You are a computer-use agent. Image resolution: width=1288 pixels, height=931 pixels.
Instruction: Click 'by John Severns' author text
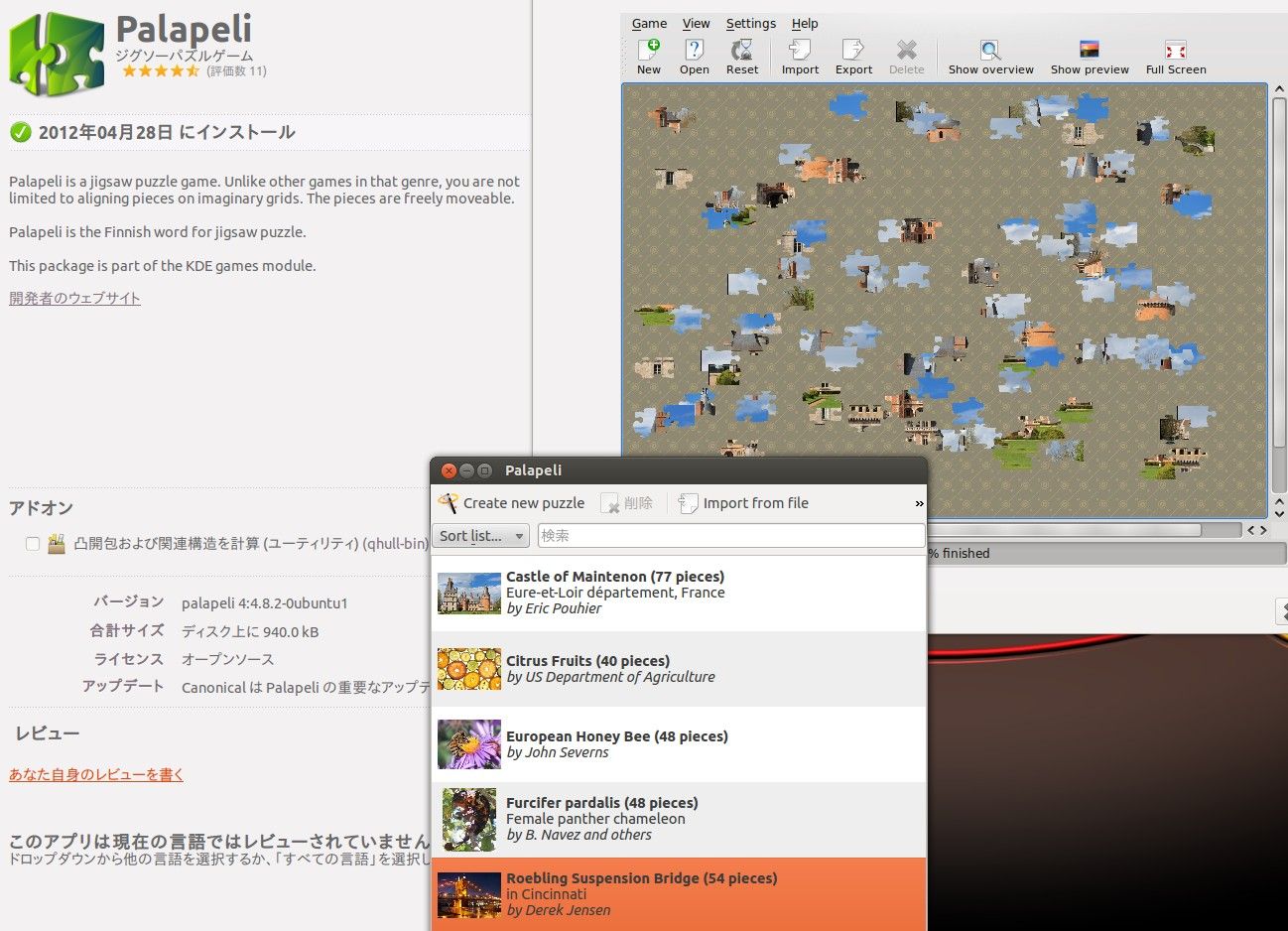558,752
